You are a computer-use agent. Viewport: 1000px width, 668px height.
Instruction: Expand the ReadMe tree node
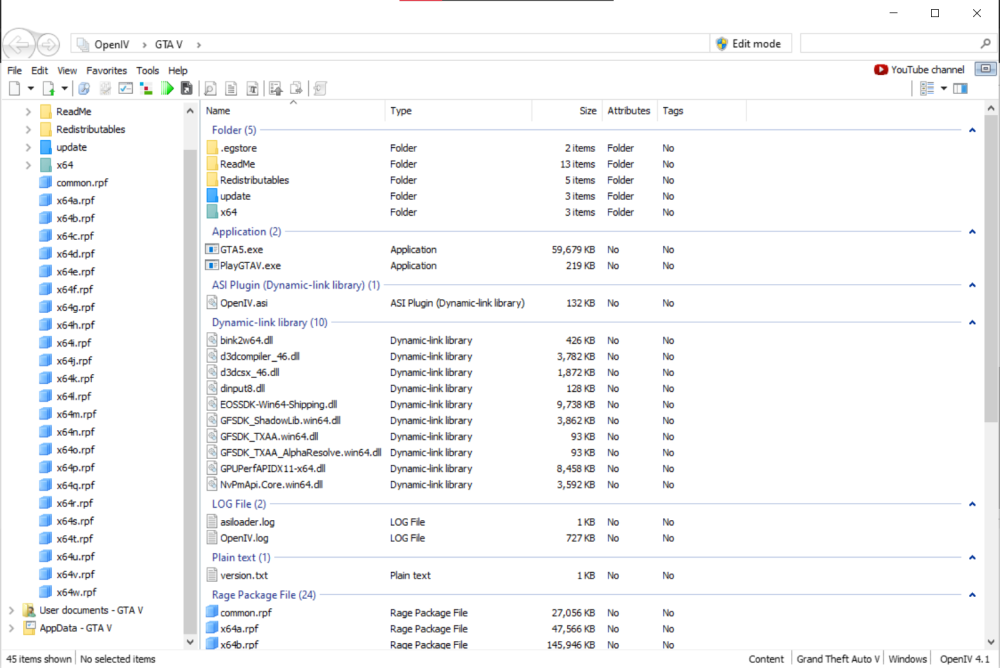coord(28,112)
